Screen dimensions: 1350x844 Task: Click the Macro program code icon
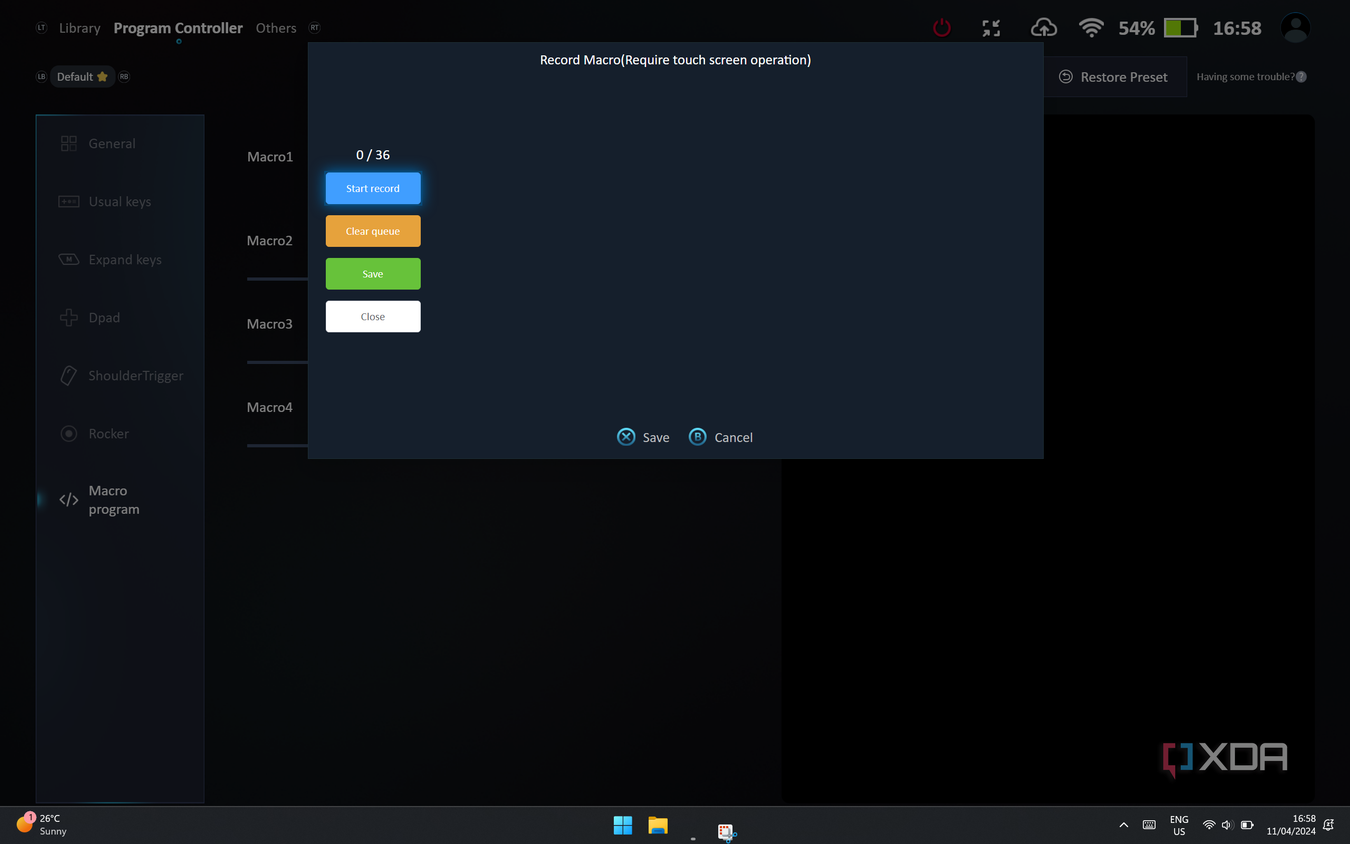(69, 500)
